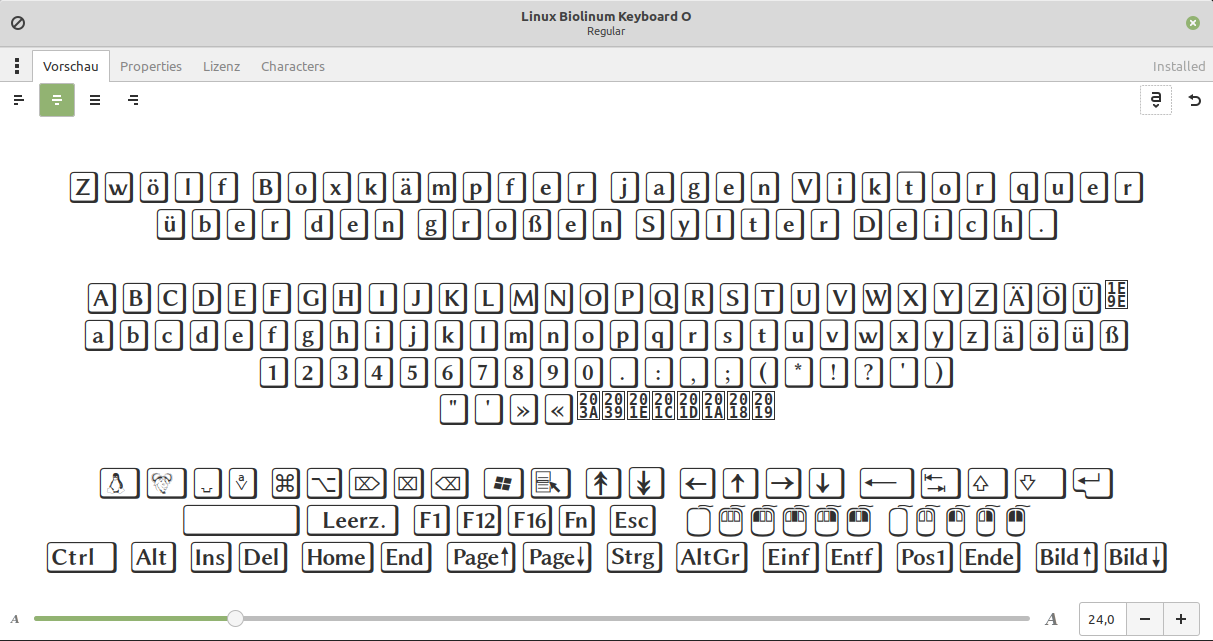Click the fourth preview style icon
The image size is (1213, 641).
coord(133,100)
